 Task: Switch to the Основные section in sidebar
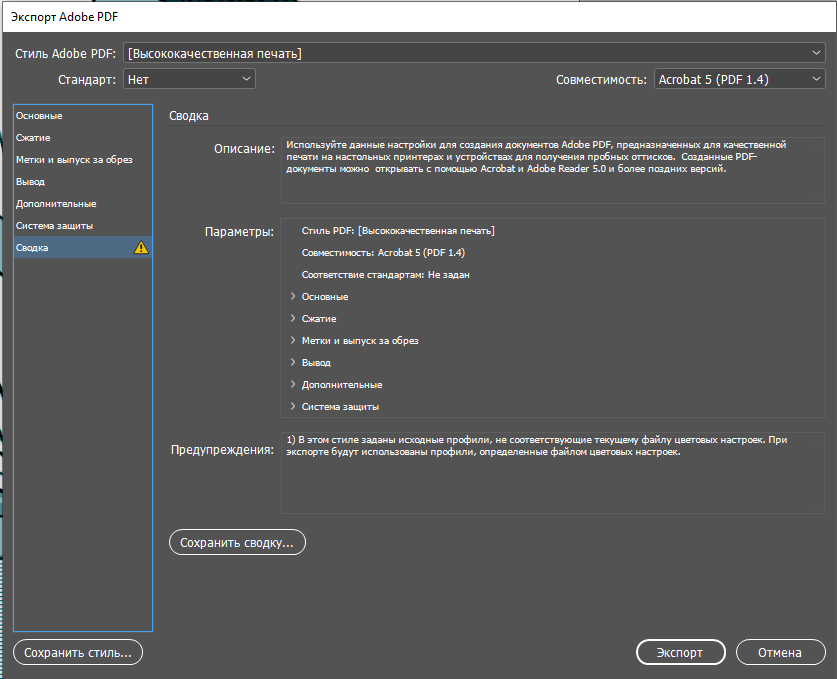[83, 116]
